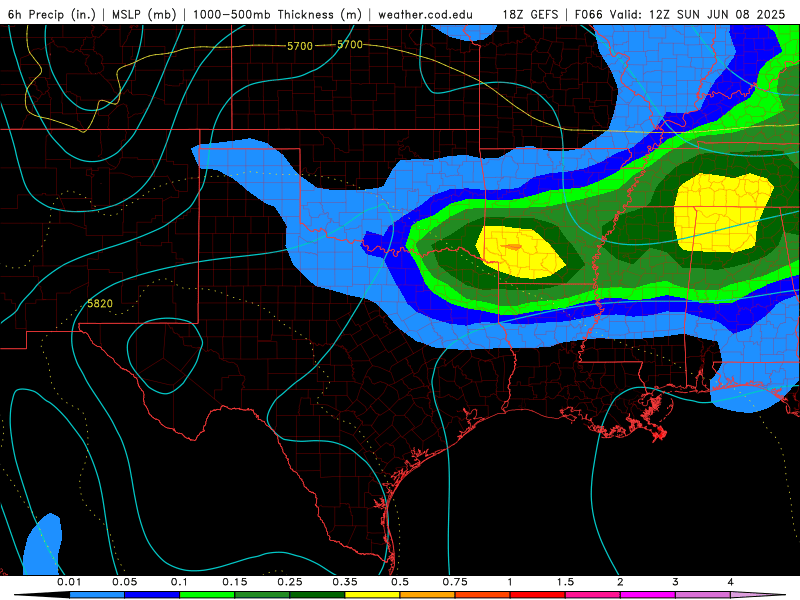Select the pink 1.5 legend swatch
800x600 pixels.
(x=593, y=595)
